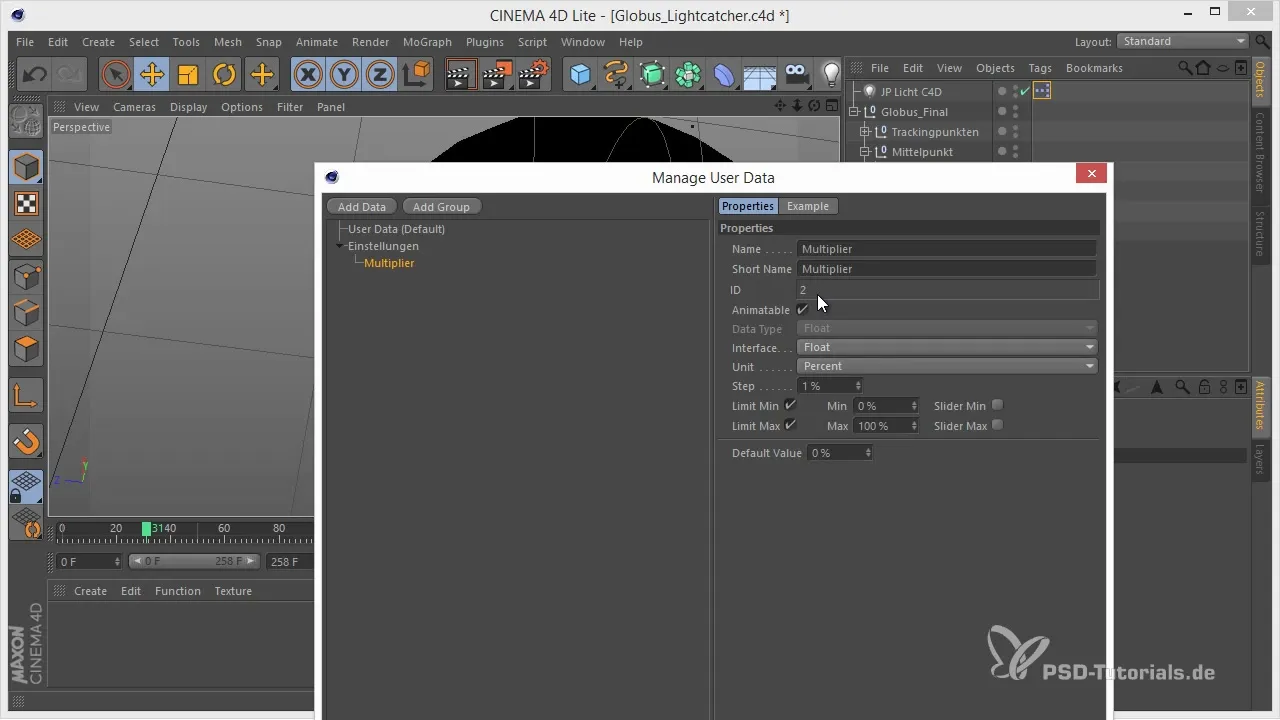The width and height of the screenshot is (1280, 720).
Task: Select the Rotate tool
Action: pos(224,74)
